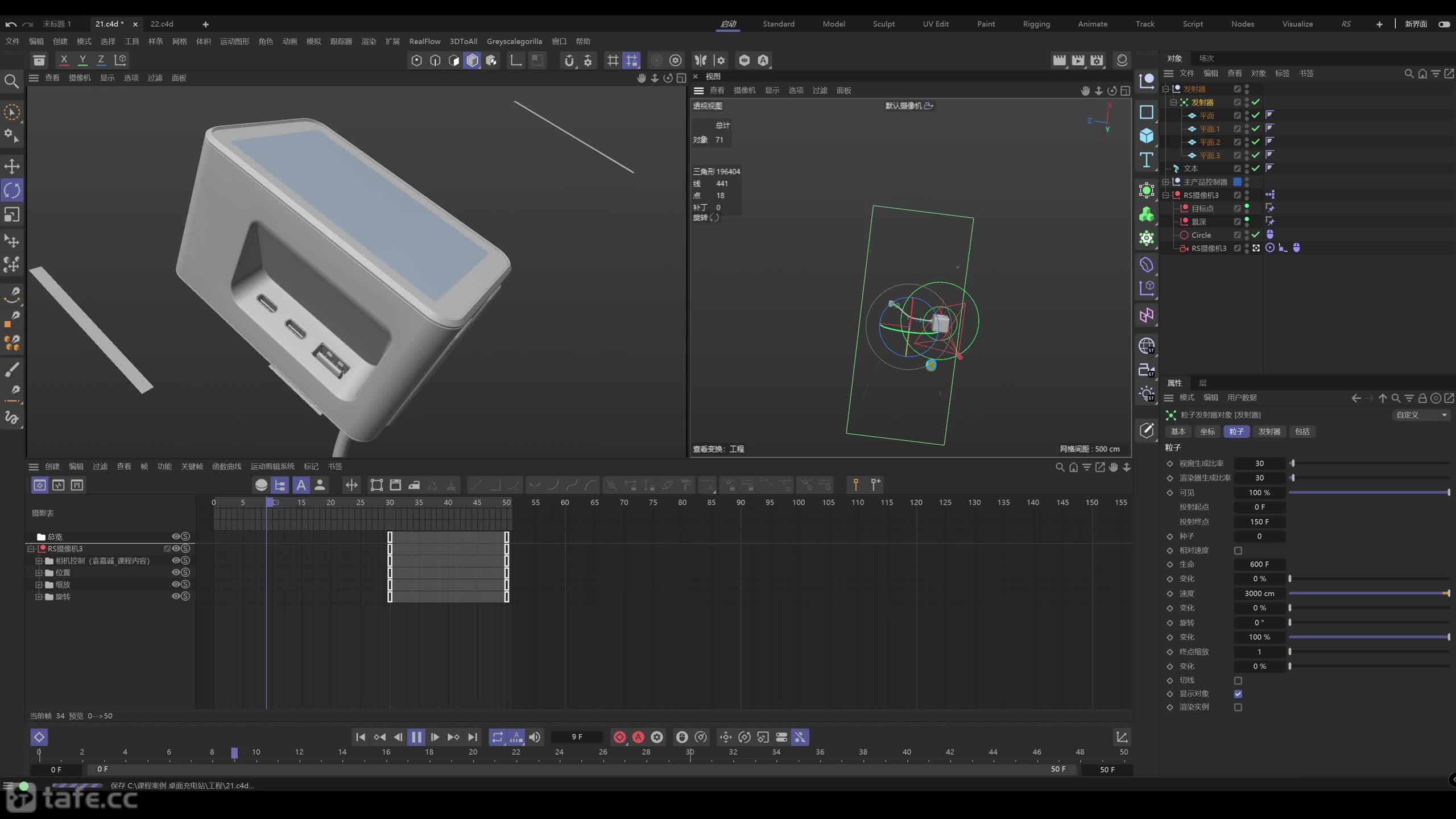Image resolution: width=1456 pixels, height=819 pixels.
Task: Toggle X axis lock in top toolbar
Action: click(x=64, y=60)
